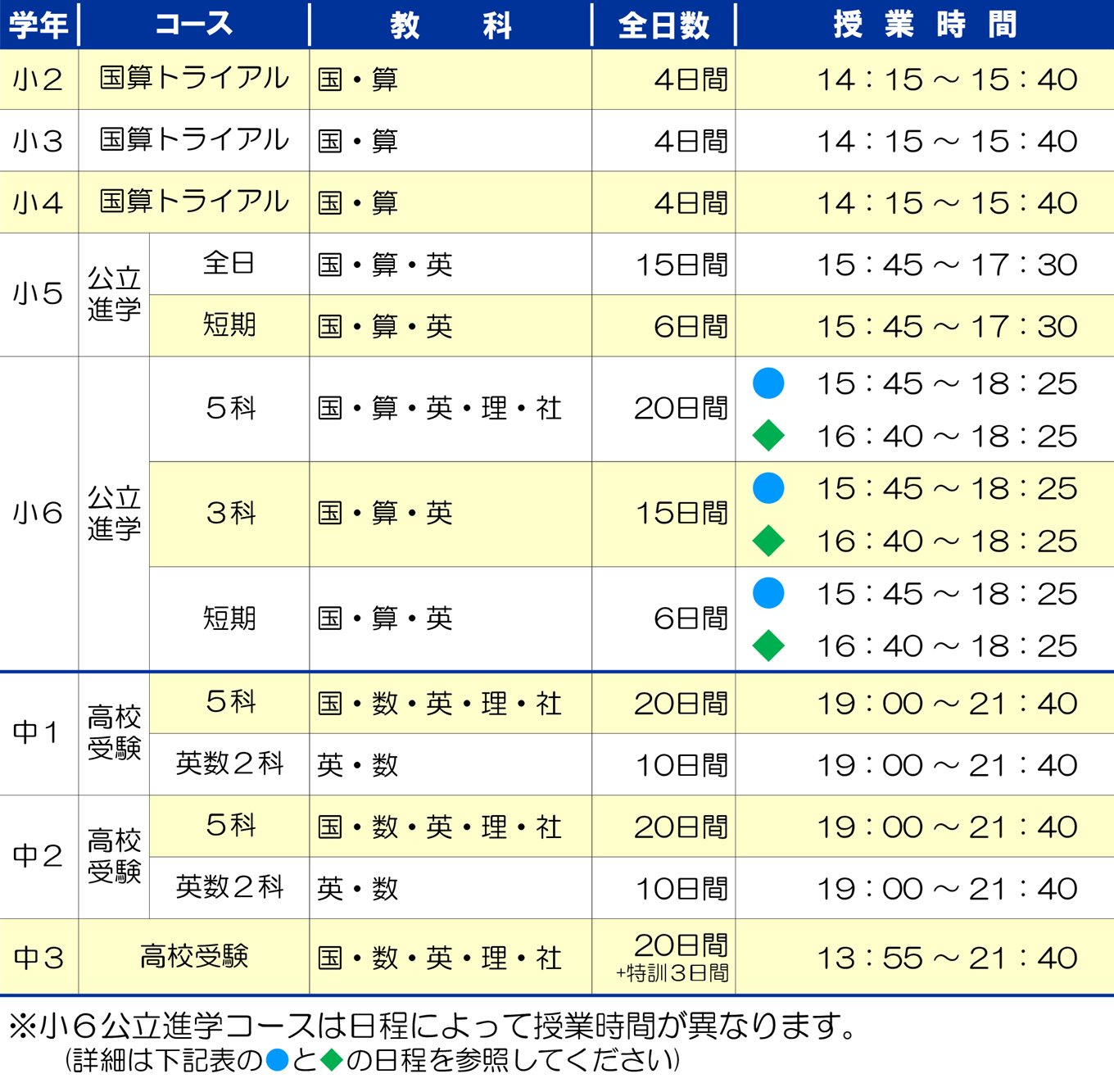This screenshot has width=1114, height=1092.
Task: Click the 全日数 column header
Action: point(663,25)
